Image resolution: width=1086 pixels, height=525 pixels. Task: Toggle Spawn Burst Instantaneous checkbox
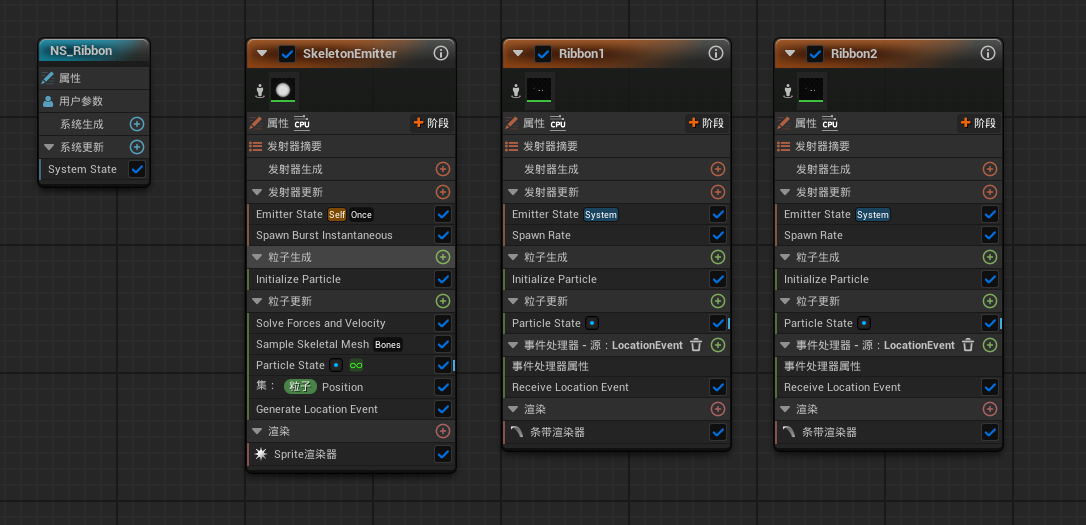click(443, 235)
